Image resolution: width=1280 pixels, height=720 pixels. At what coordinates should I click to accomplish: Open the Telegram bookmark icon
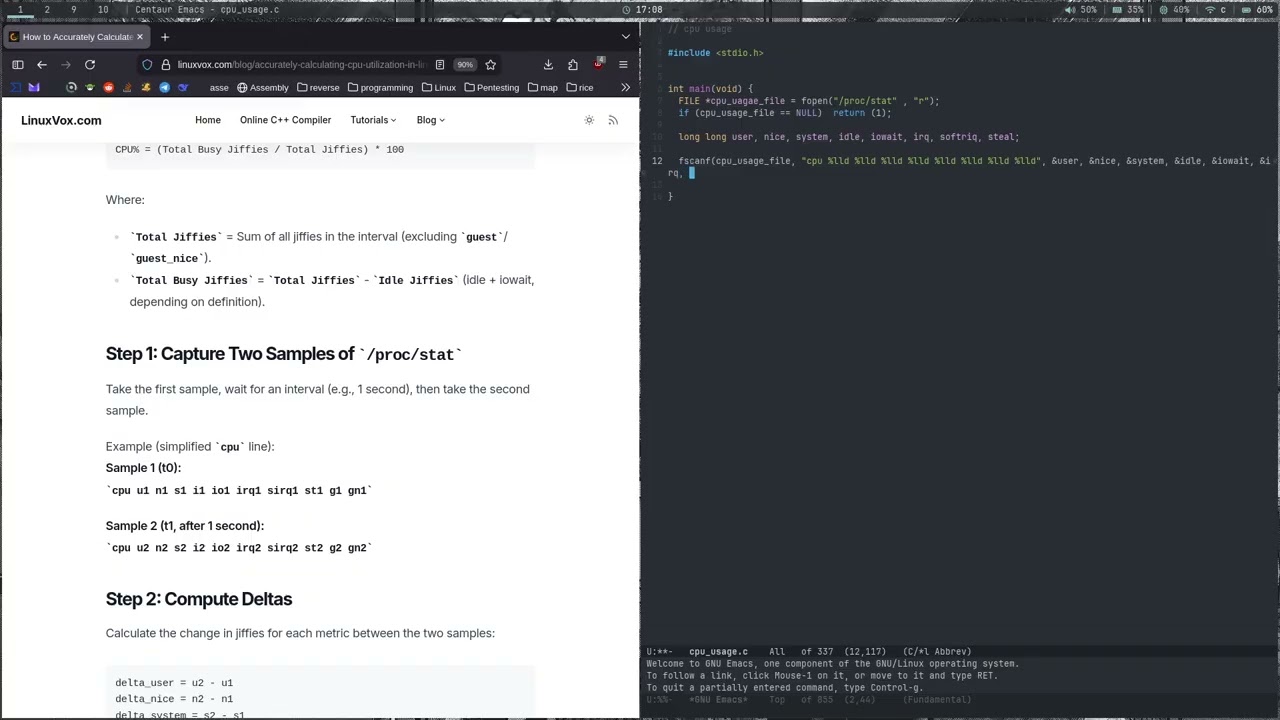pyautogui.click(x=165, y=88)
